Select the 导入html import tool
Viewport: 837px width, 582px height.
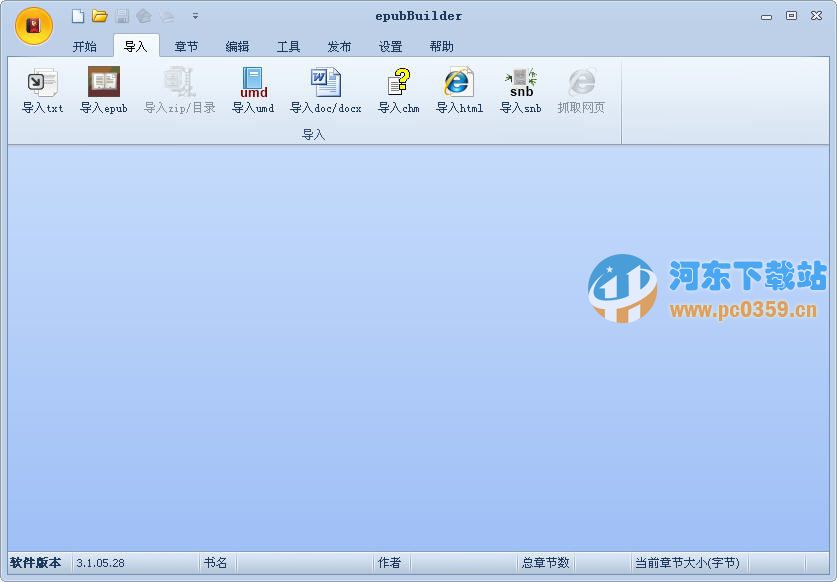pyautogui.click(x=457, y=90)
